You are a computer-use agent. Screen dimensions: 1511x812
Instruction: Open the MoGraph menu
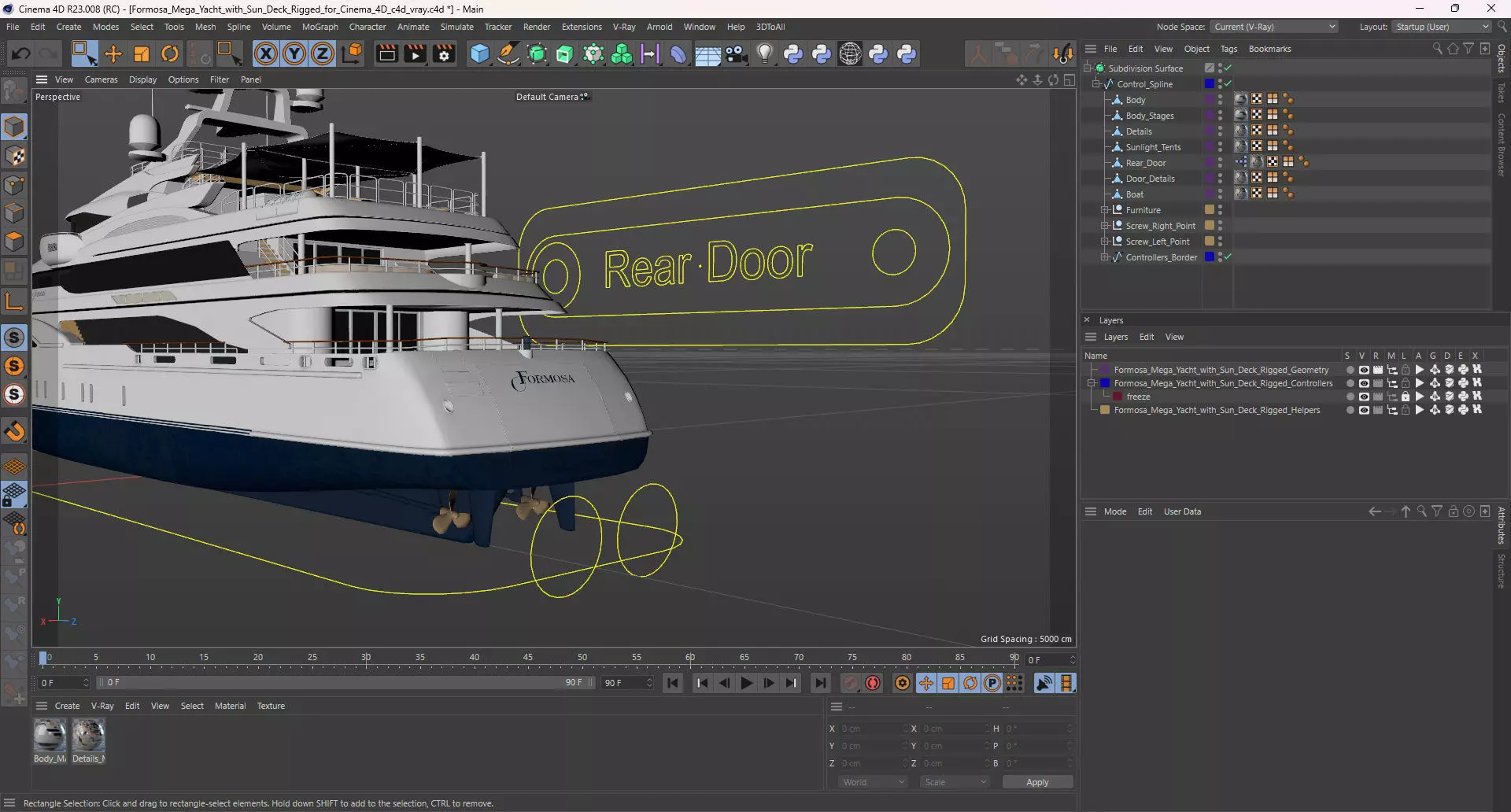pyautogui.click(x=320, y=27)
